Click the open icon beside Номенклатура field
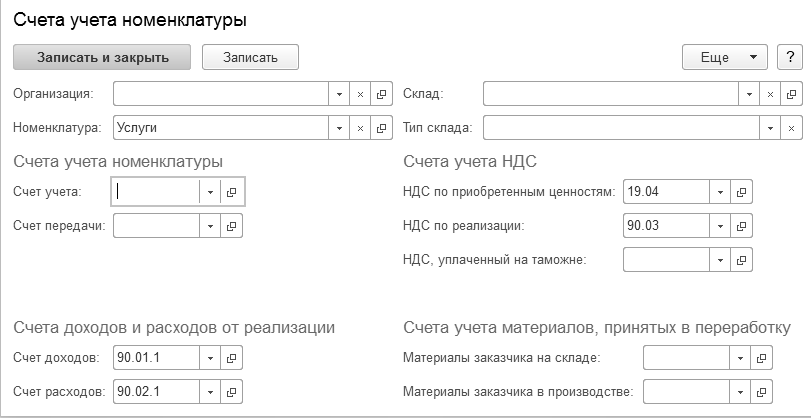The height and width of the screenshot is (418, 811). (x=381, y=128)
